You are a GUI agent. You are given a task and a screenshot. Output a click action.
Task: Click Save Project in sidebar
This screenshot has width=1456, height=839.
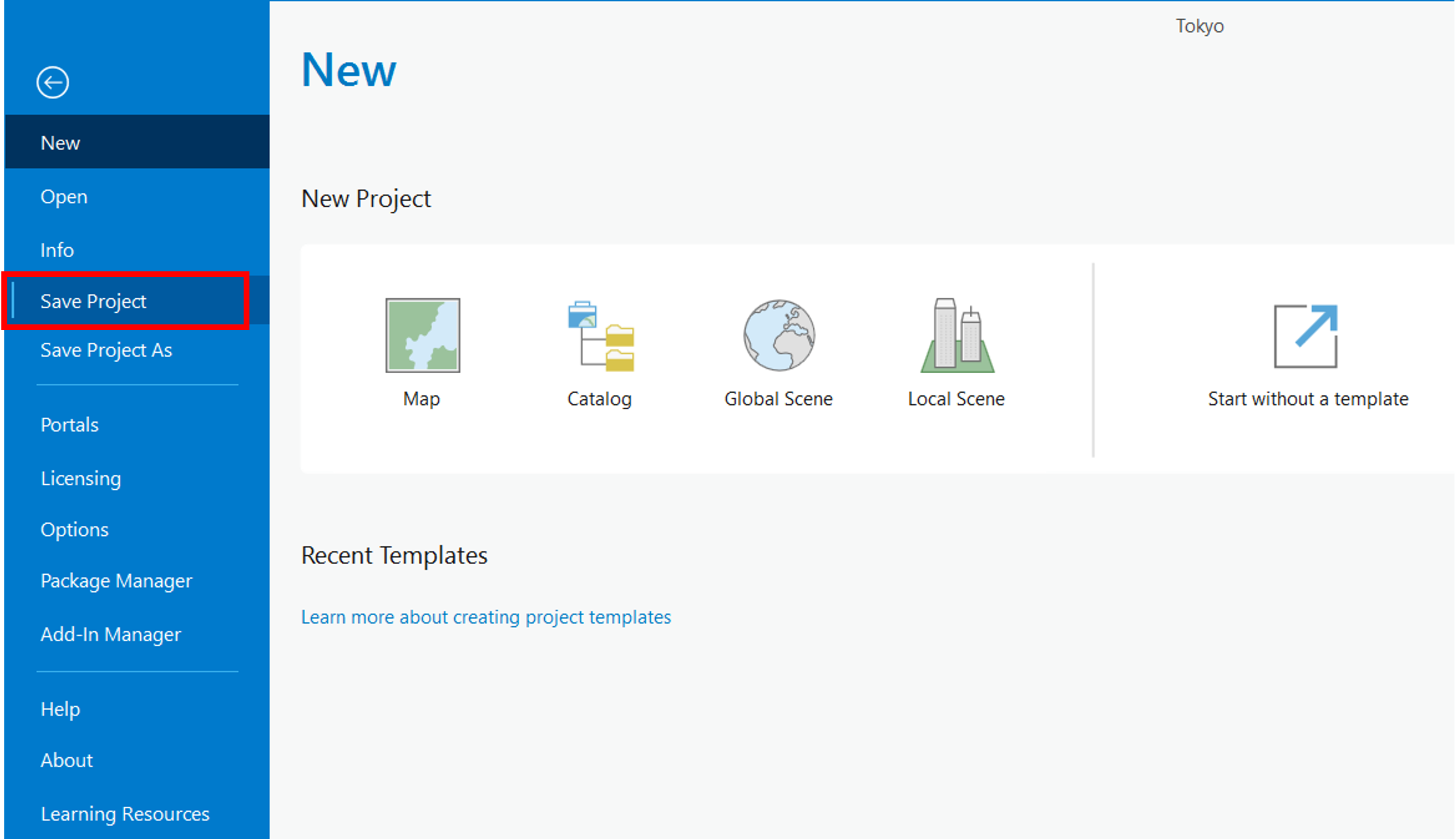tap(137, 301)
